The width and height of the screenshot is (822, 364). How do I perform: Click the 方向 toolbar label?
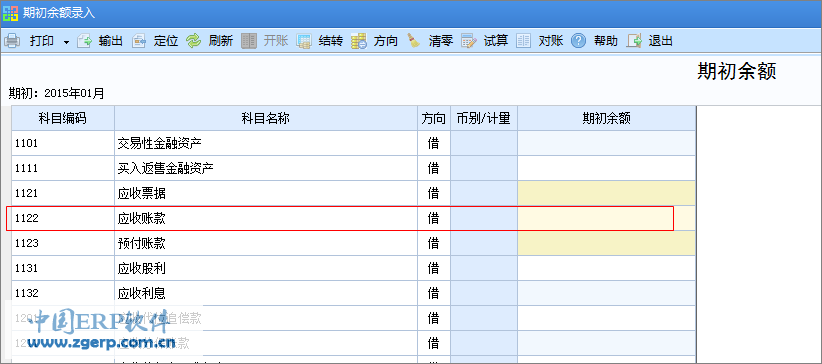(x=386, y=41)
